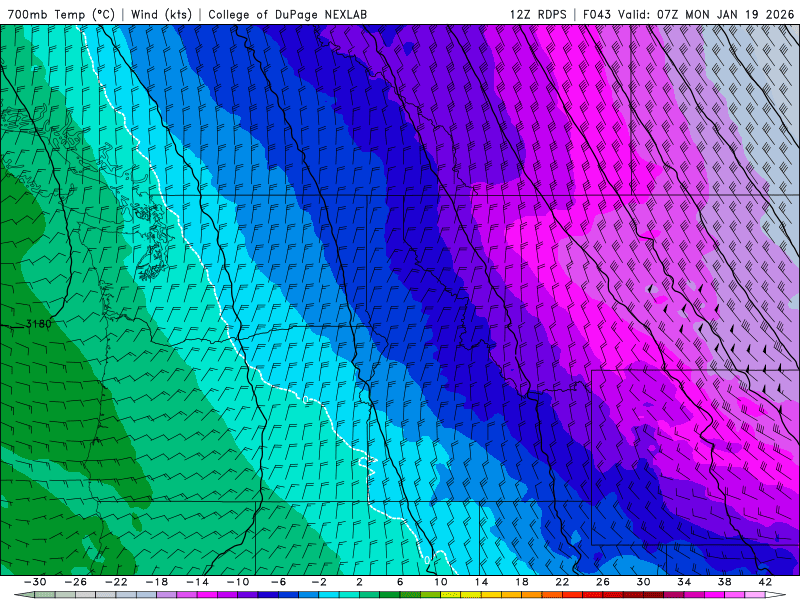Viewport: 800px width, 600px height.
Task: Click the 22 colorbar value
Action: pos(562,582)
